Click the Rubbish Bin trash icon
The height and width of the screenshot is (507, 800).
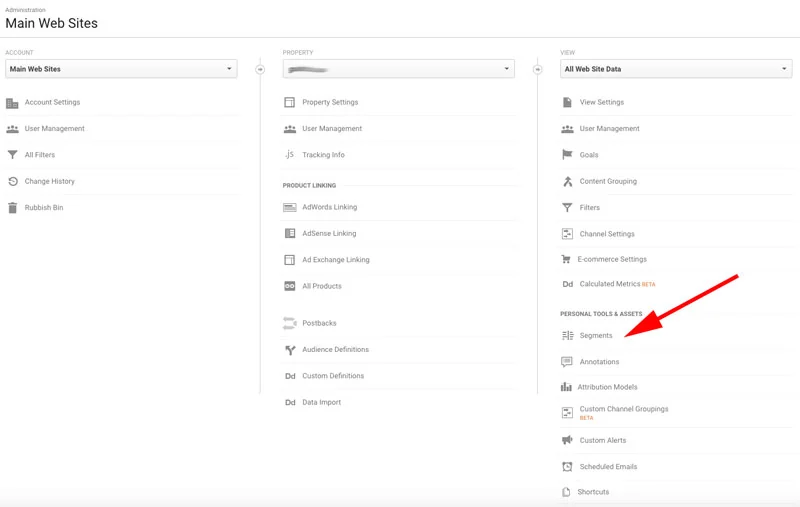12,208
